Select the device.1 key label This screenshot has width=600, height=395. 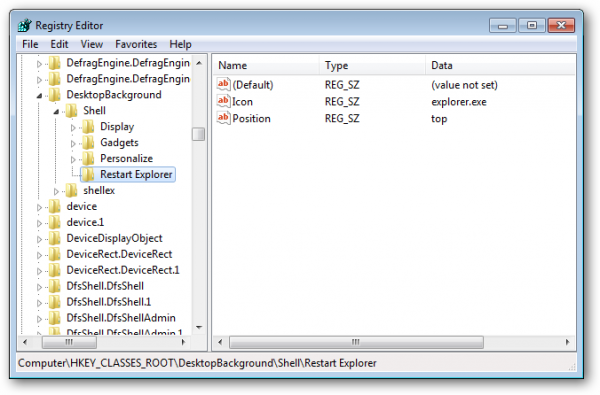(85, 222)
